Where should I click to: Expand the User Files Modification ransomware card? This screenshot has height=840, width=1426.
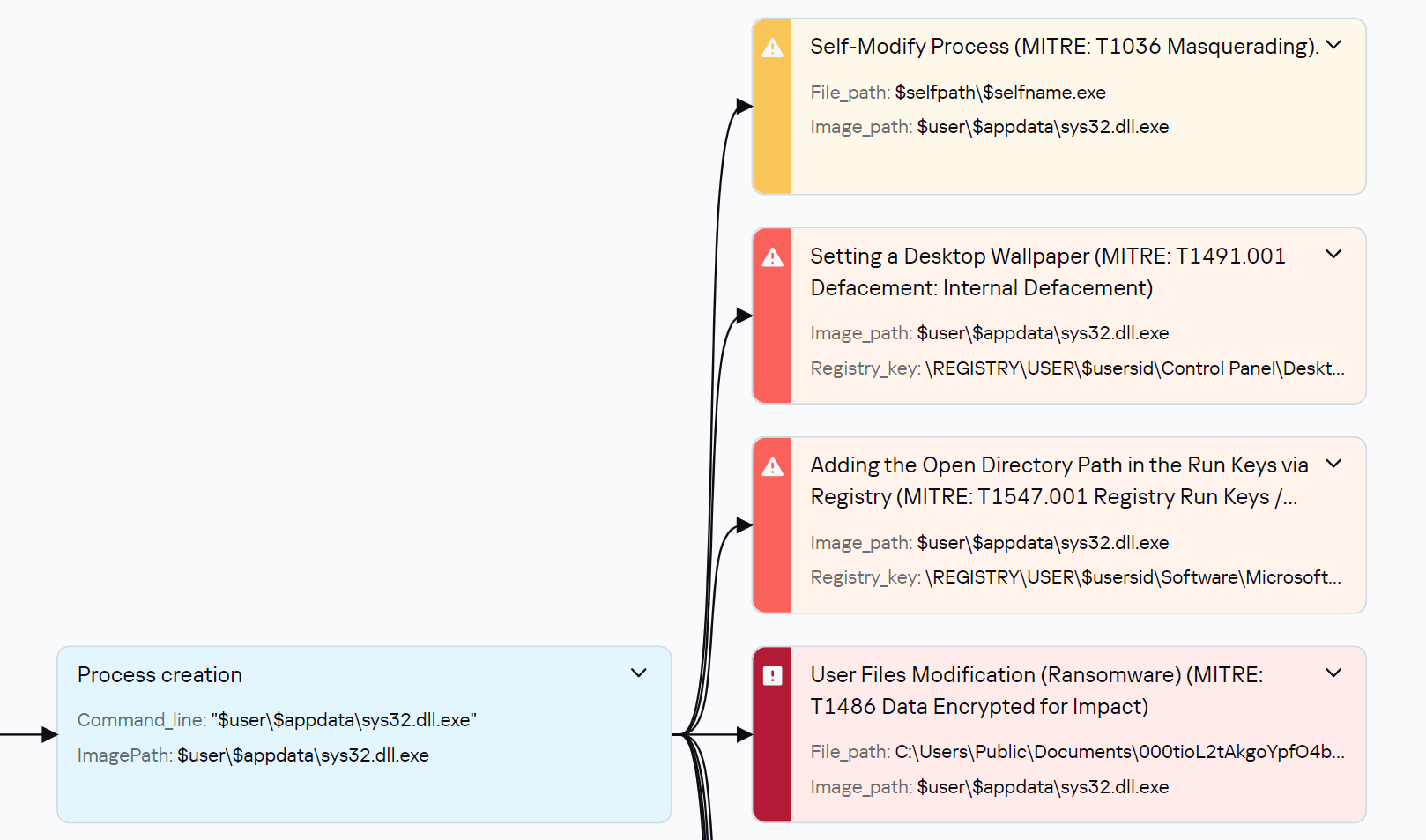[x=1333, y=673]
